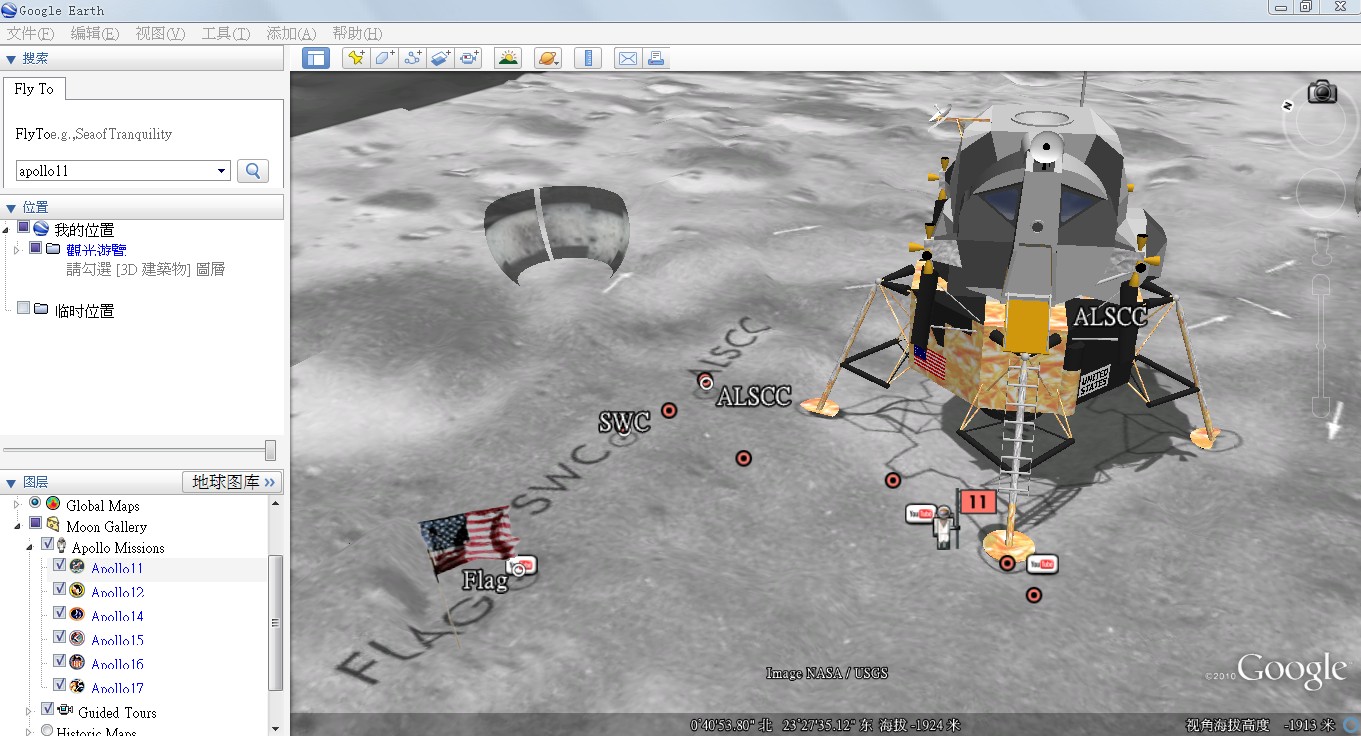This screenshot has height=736, width=1361.
Task: Select the Global Maps radio button
Action: coord(36,503)
